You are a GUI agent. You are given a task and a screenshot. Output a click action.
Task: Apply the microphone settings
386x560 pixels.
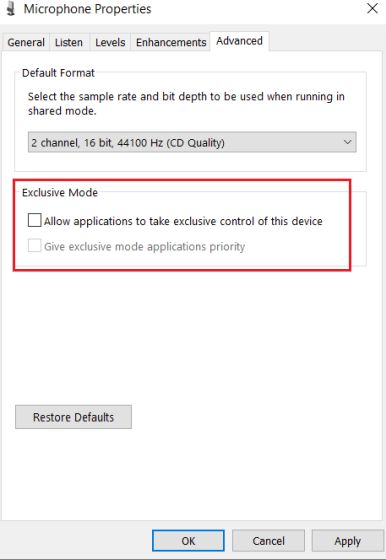pyautogui.click(x=347, y=541)
